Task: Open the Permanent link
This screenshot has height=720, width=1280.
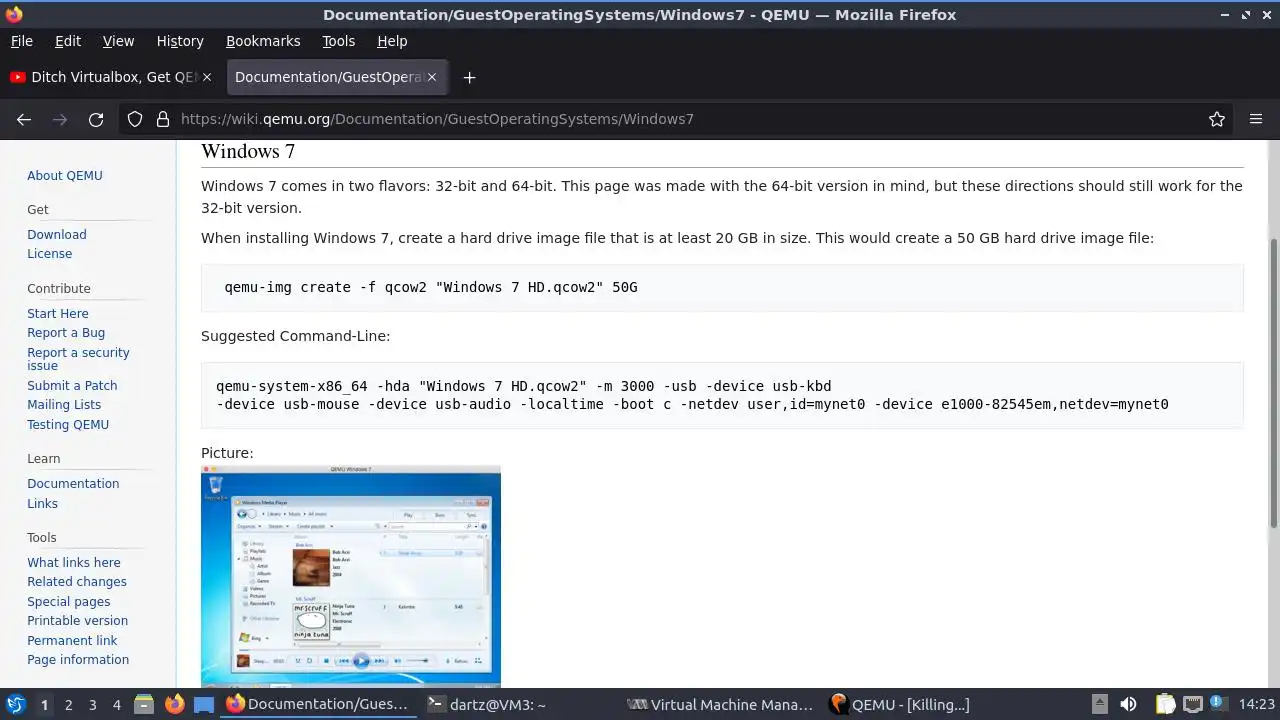Action: (x=72, y=640)
